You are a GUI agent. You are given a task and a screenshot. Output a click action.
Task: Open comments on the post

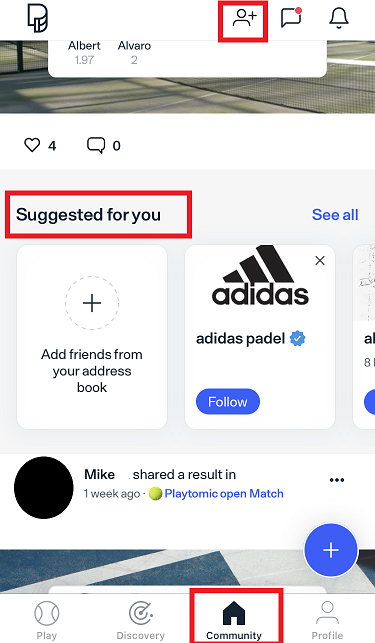[x=96, y=145]
